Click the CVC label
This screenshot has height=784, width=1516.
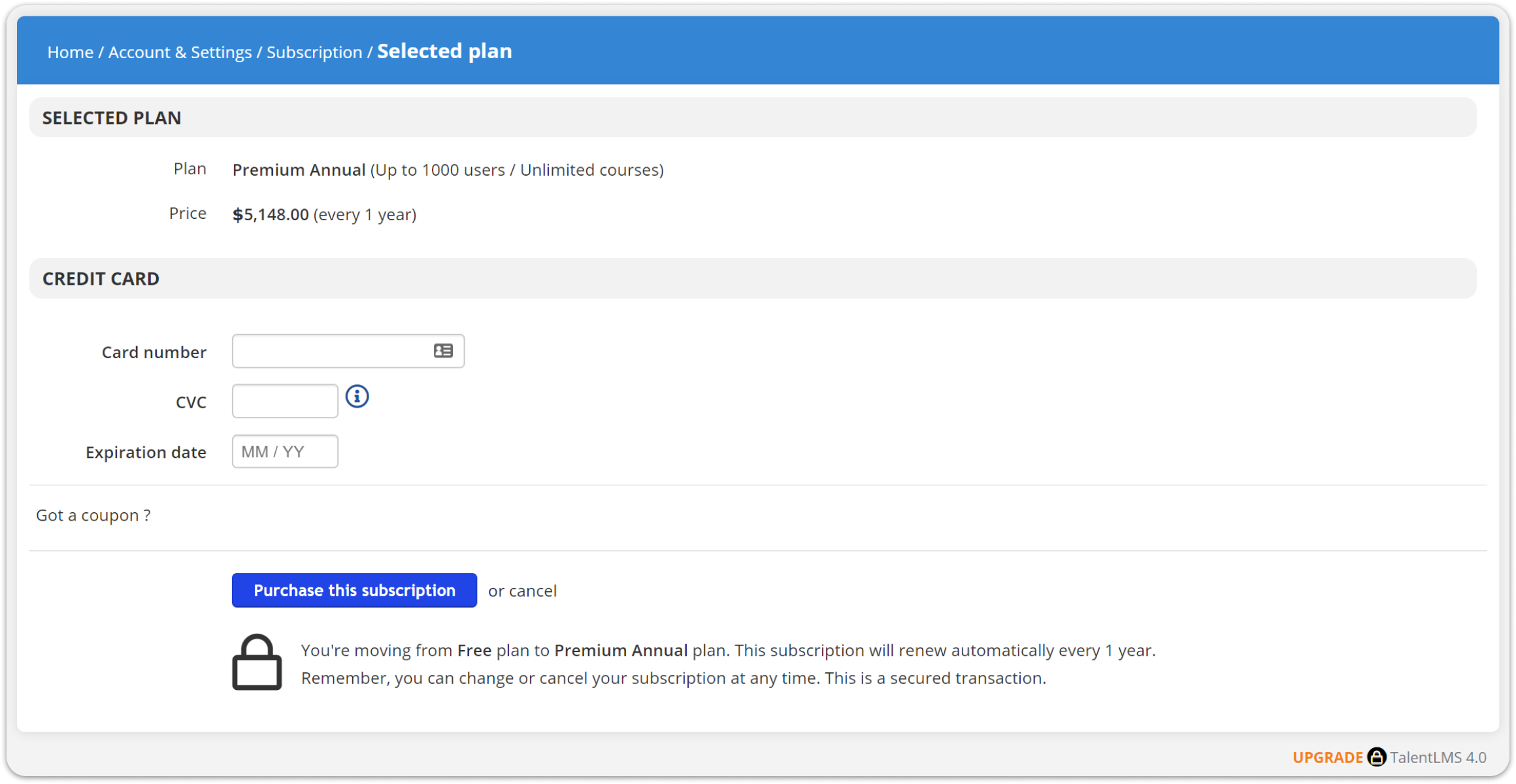pos(191,402)
